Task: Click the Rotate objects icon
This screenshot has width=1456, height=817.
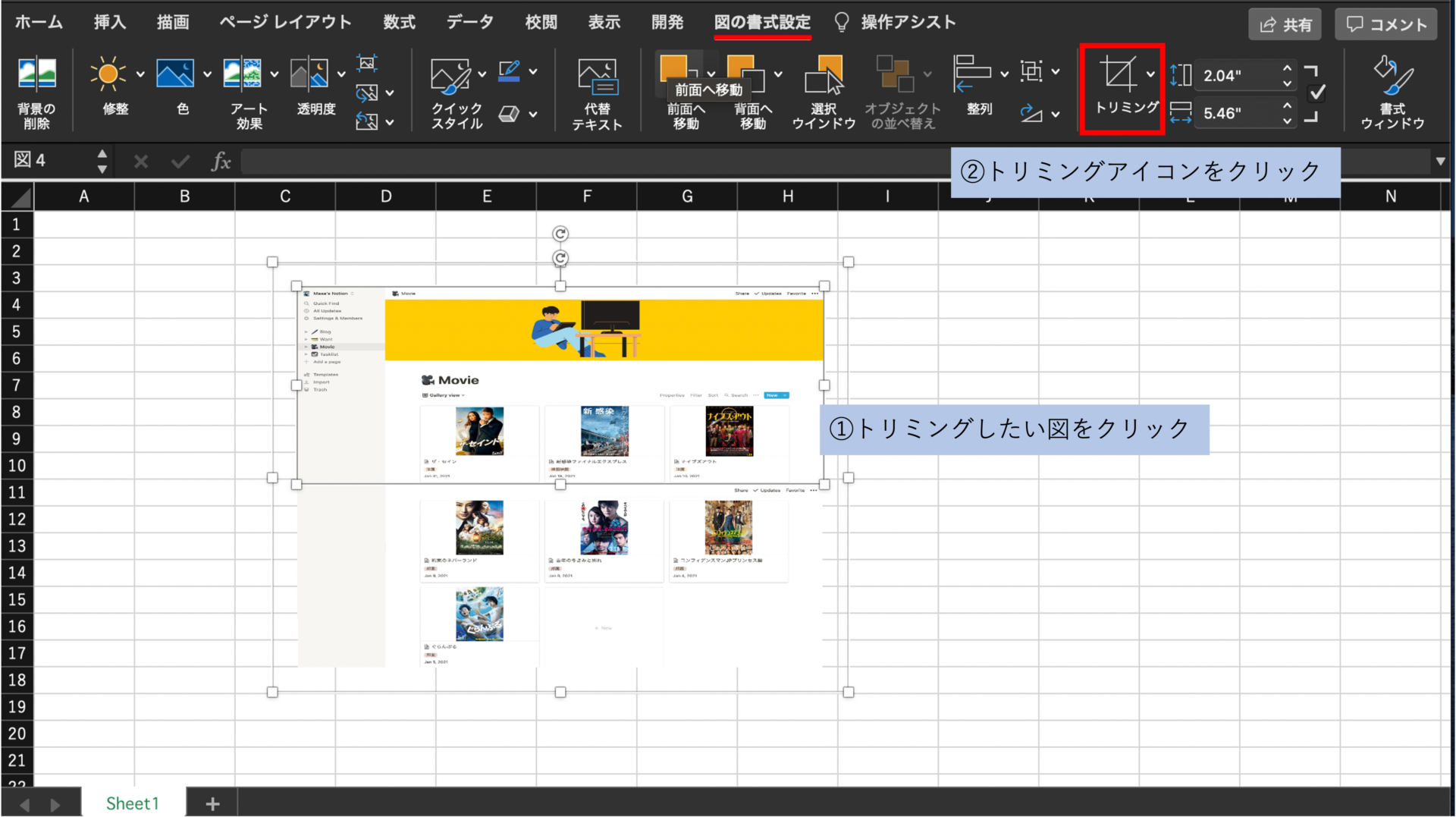Action: click(x=1031, y=113)
